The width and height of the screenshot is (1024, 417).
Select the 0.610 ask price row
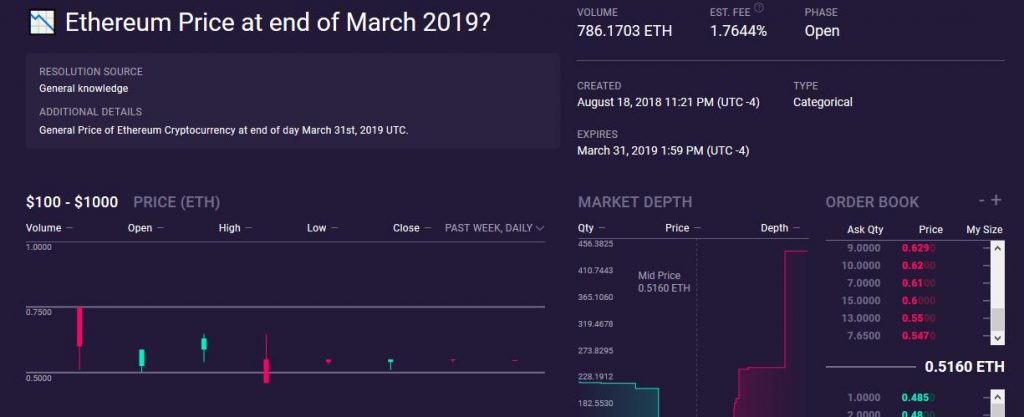(914, 283)
